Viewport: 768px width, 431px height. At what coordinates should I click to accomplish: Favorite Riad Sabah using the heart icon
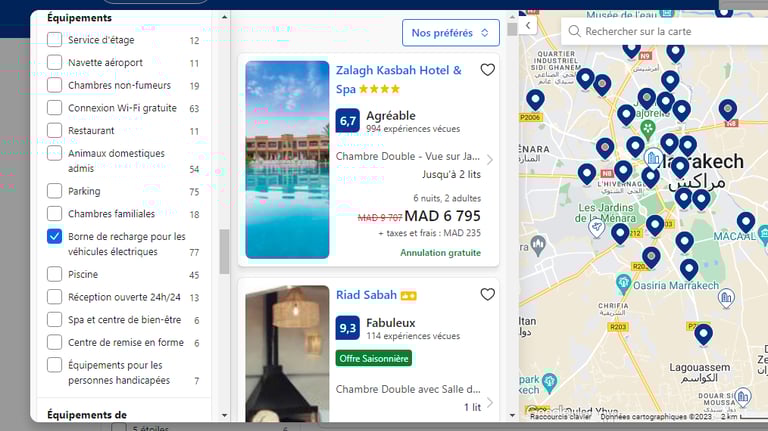pos(487,294)
